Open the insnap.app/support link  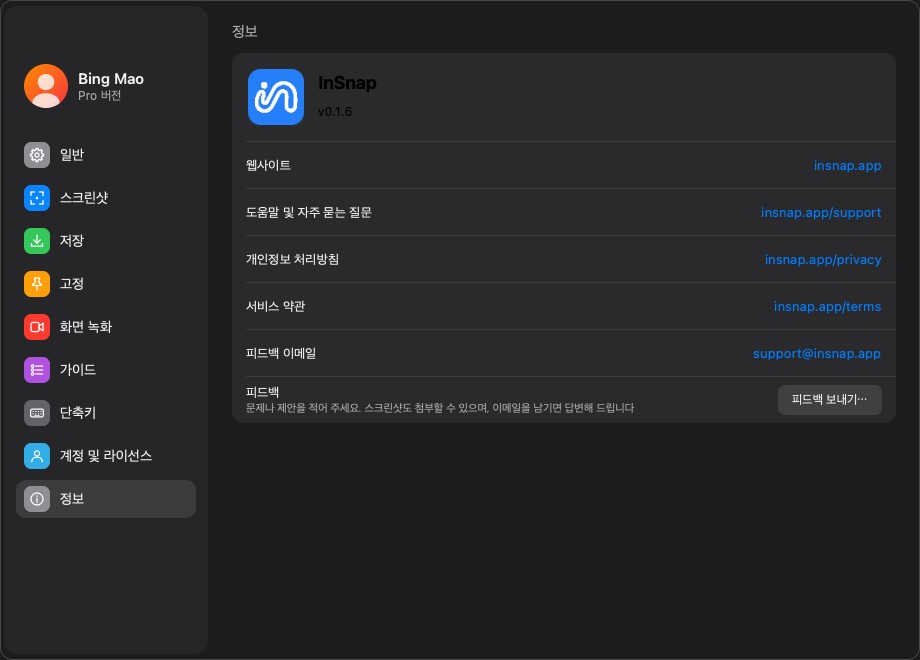[821, 212]
